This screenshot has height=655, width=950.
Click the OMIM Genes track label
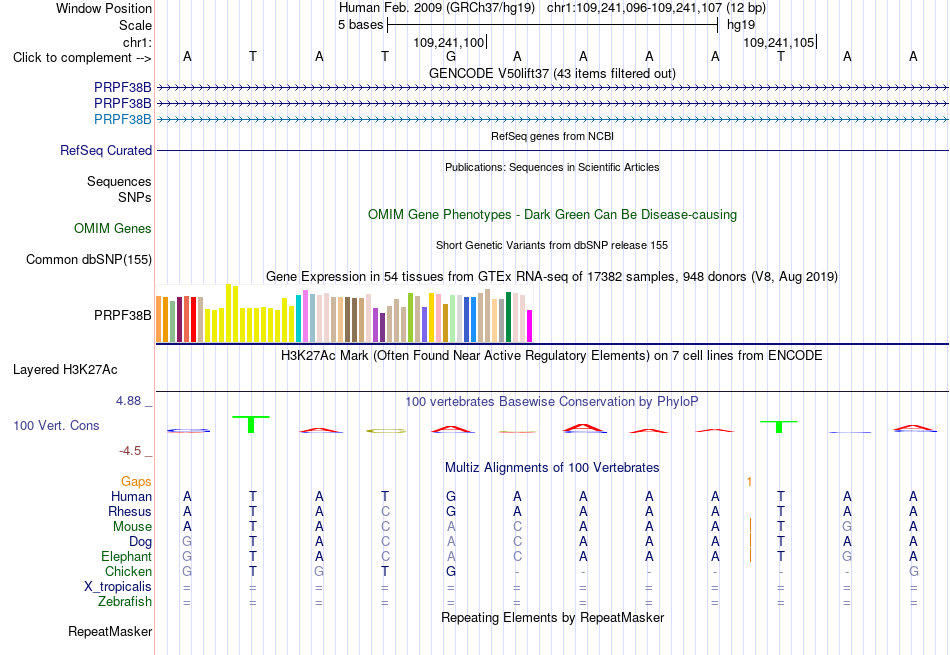(113, 228)
